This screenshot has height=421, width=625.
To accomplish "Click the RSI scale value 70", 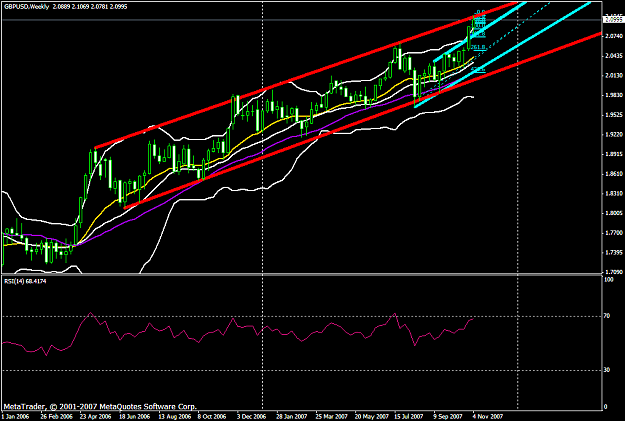I will (x=607, y=316).
